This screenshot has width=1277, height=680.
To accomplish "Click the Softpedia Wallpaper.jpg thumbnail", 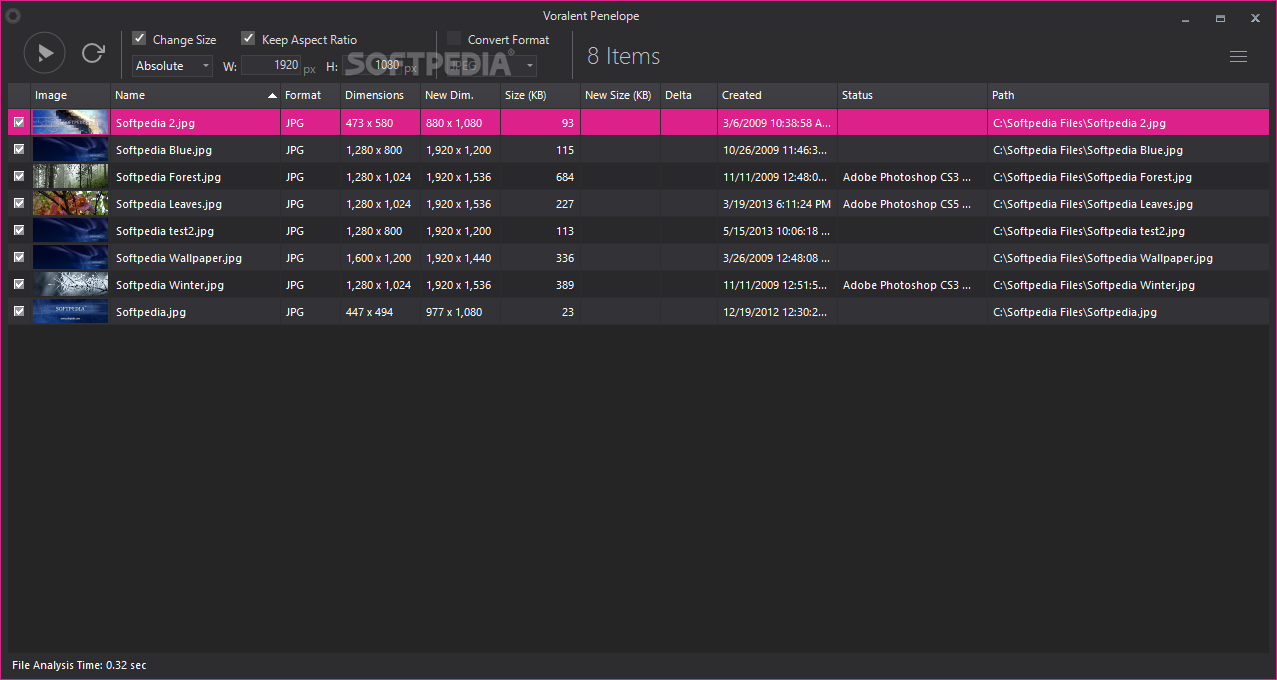I will [70, 257].
